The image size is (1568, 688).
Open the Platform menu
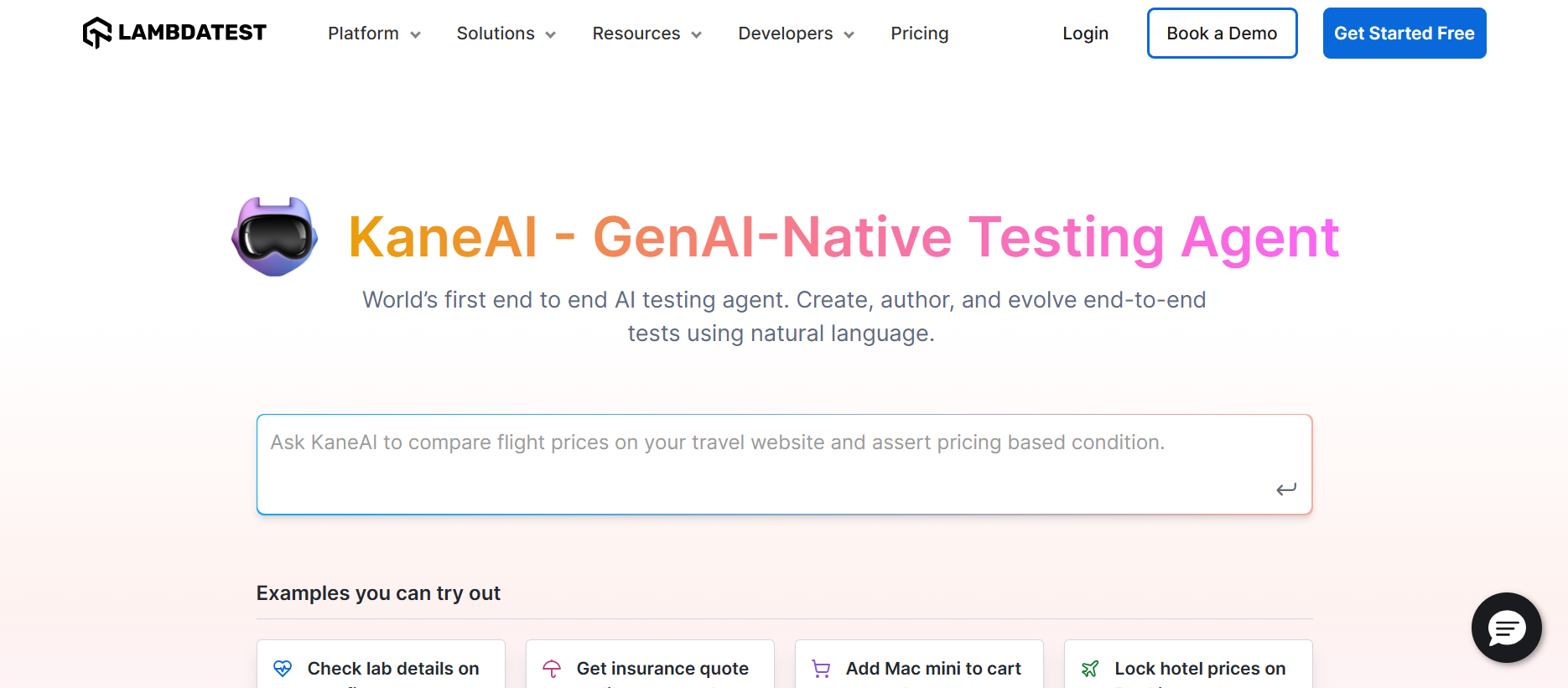click(363, 34)
